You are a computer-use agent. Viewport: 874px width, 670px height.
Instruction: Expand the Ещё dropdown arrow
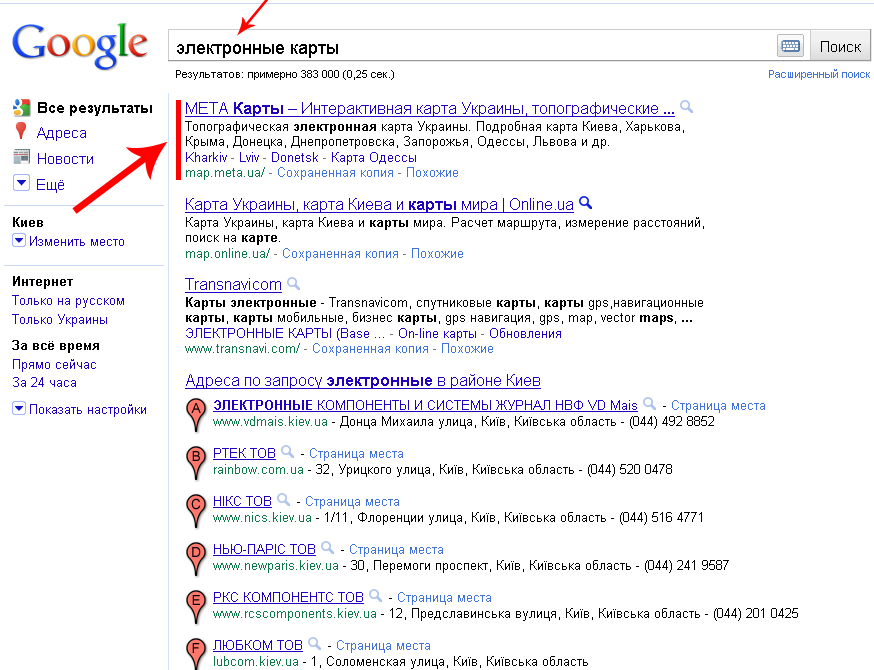(x=21, y=182)
